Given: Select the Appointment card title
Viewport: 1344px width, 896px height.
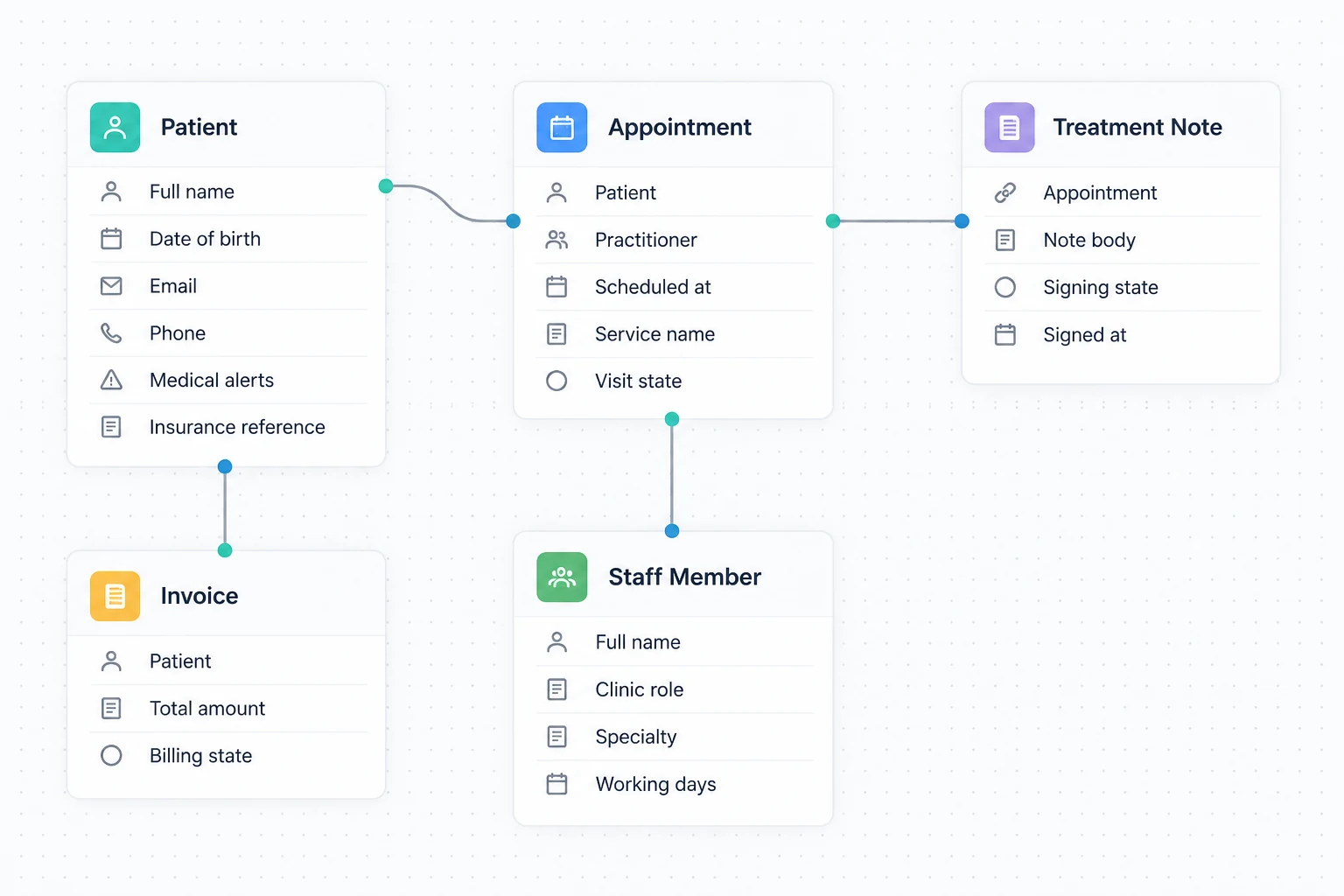Looking at the screenshot, I should pyautogui.click(x=680, y=128).
